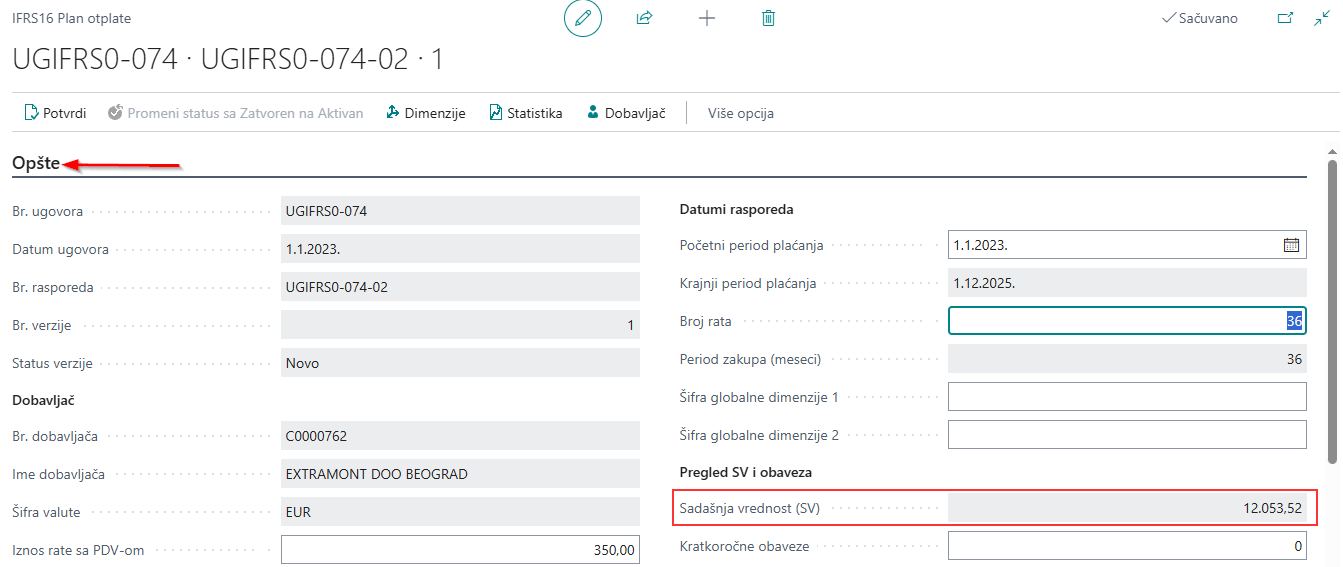Open Dobavljač action
The image size is (1343, 567).
point(626,113)
